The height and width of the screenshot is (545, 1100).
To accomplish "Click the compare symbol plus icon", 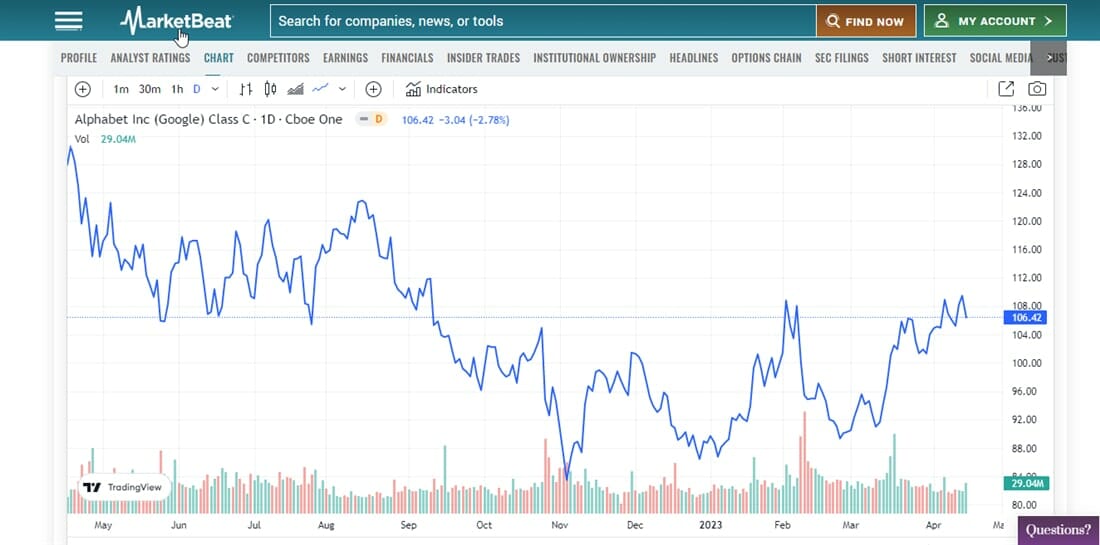I will pos(373,89).
